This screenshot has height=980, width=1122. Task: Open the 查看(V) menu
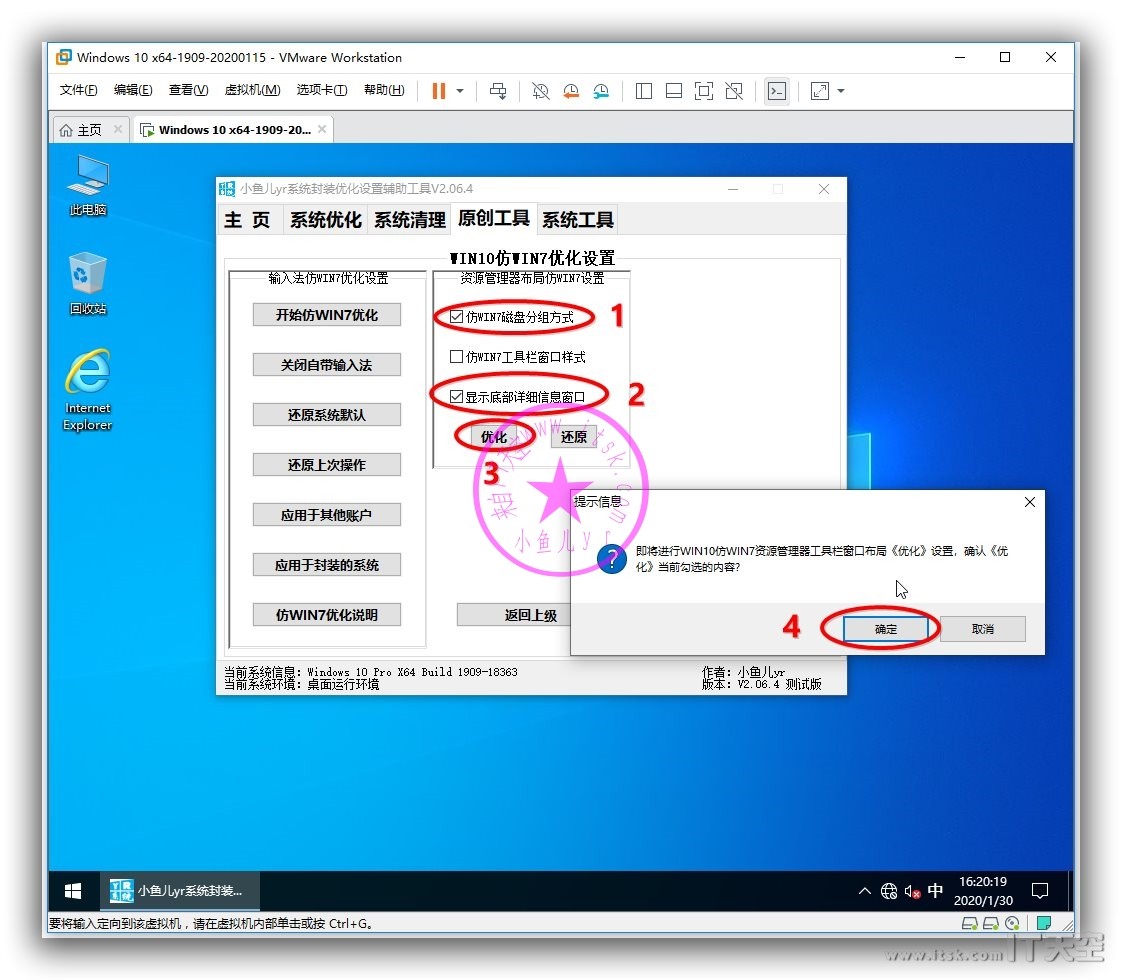pyautogui.click(x=188, y=90)
